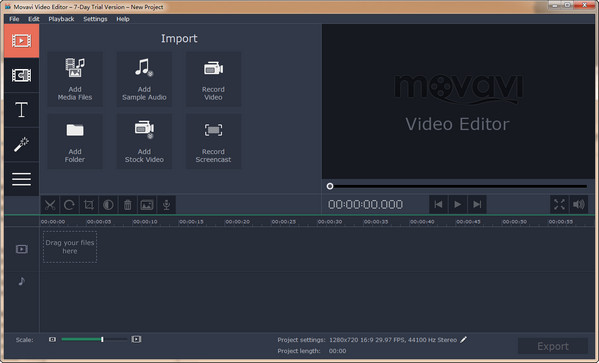Click the Rotate tool
The height and width of the screenshot is (363, 599).
point(69,205)
